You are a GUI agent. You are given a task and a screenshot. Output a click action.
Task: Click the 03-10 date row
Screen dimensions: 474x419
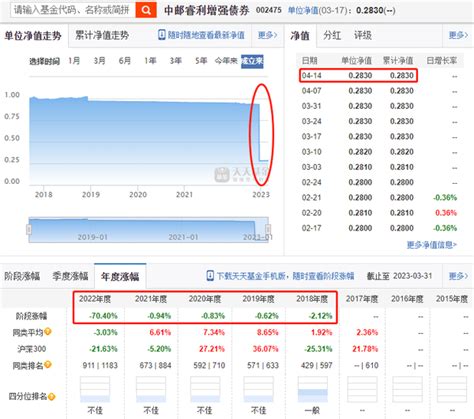379,152
